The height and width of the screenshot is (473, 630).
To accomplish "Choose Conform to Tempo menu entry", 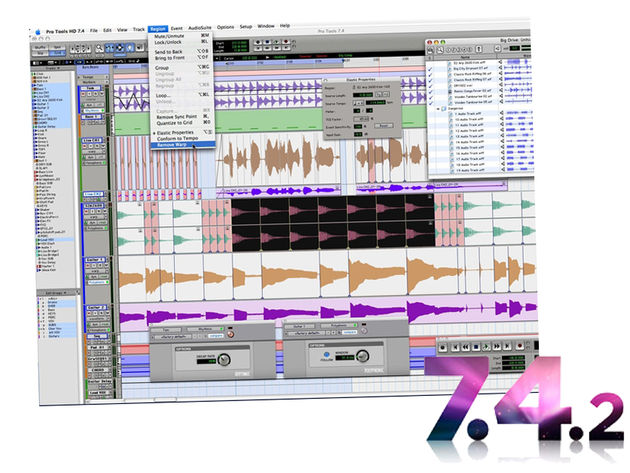I will [x=177, y=138].
